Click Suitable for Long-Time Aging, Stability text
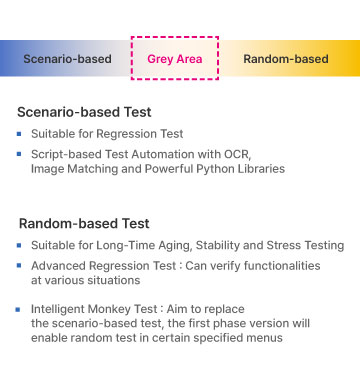The width and height of the screenshot is (360, 380). [187, 245]
